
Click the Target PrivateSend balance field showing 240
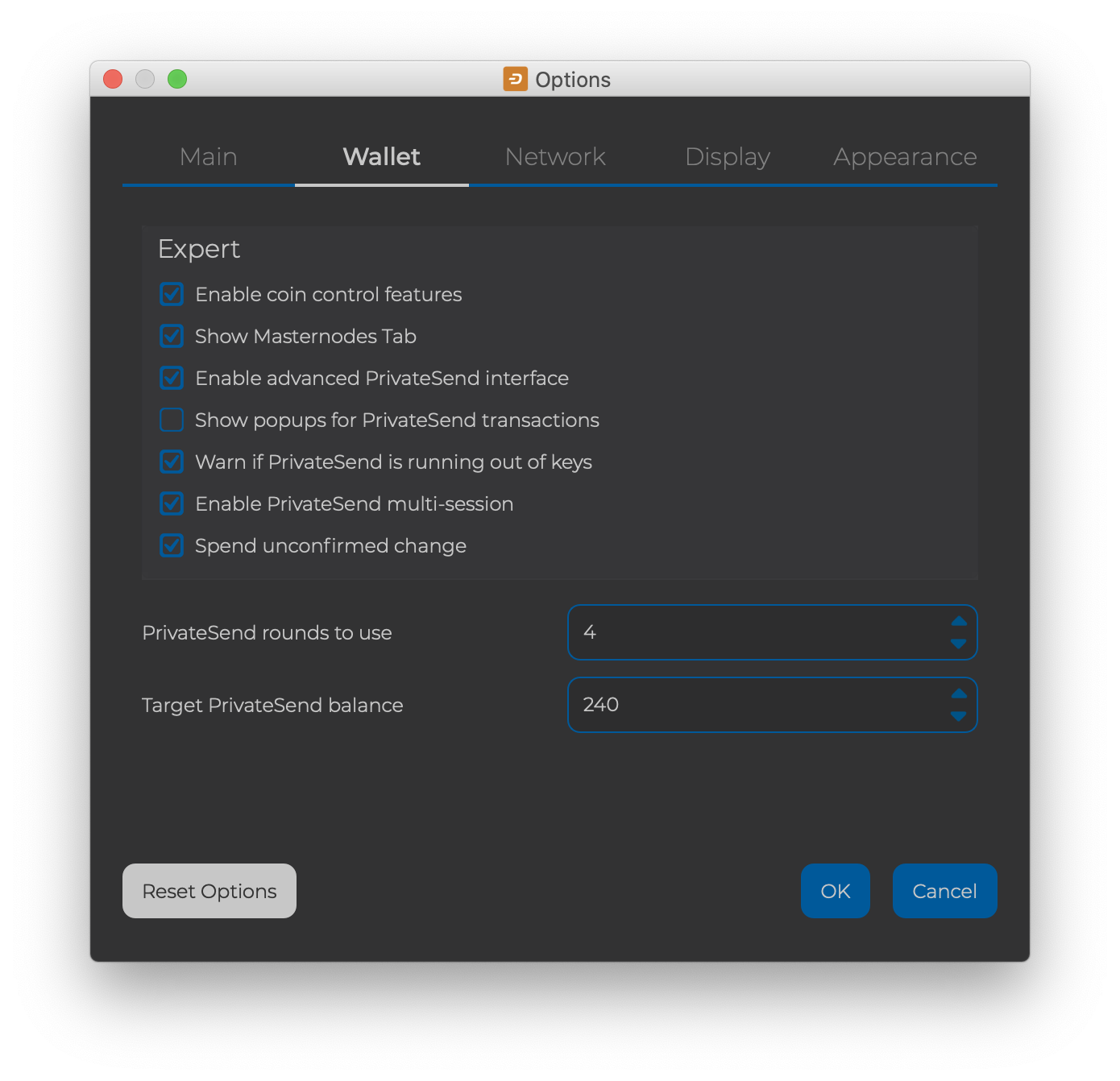point(772,705)
